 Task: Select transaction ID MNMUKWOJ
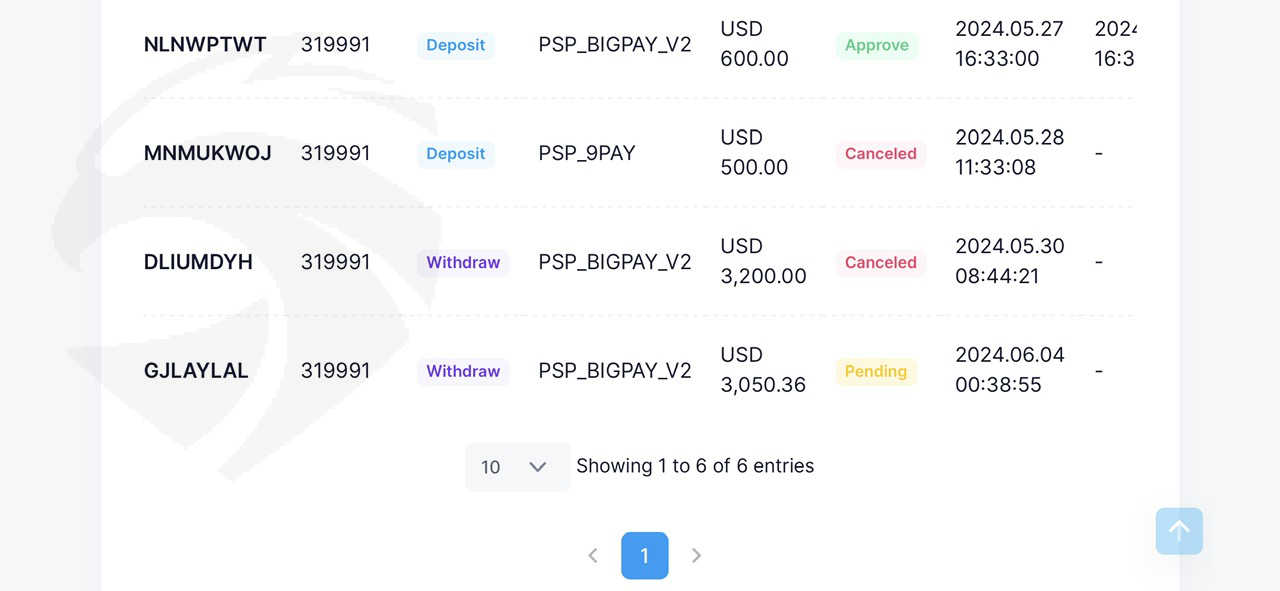(208, 153)
